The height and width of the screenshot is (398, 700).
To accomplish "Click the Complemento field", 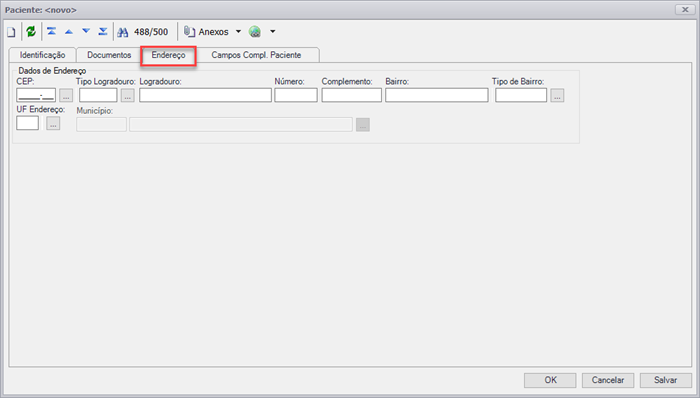I will coord(352,95).
